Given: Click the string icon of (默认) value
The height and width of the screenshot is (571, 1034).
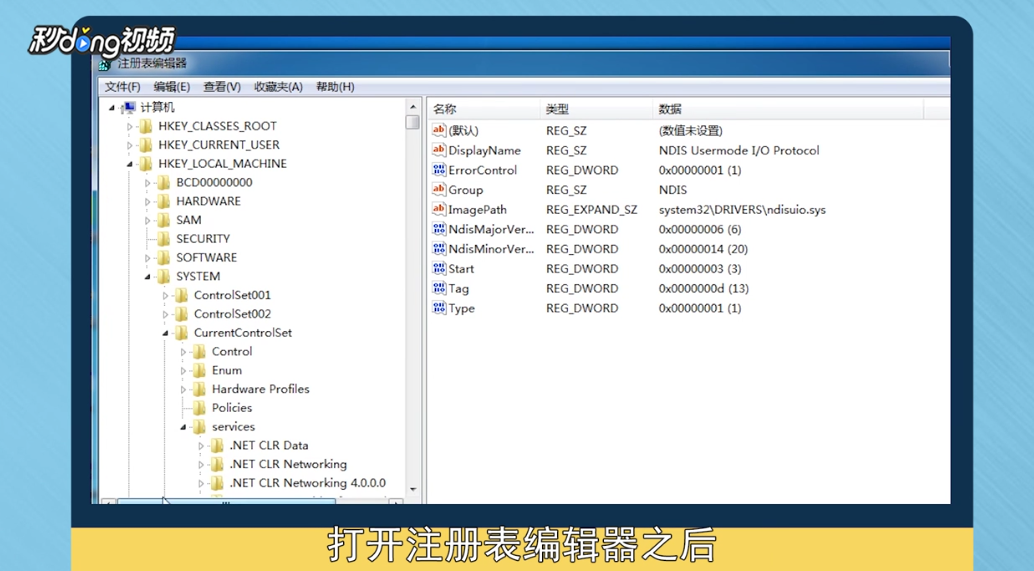Looking at the screenshot, I should tap(439, 130).
